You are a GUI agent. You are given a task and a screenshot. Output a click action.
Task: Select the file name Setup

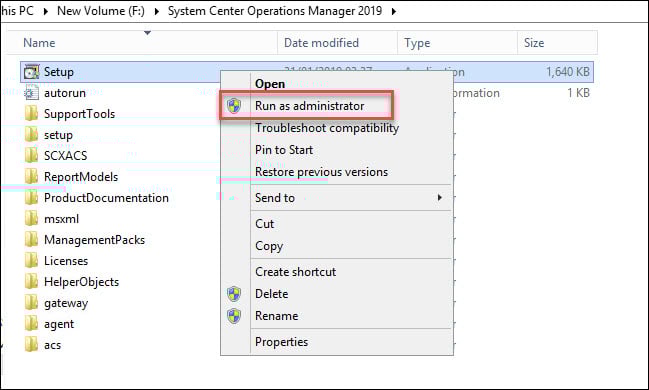coord(59,72)
